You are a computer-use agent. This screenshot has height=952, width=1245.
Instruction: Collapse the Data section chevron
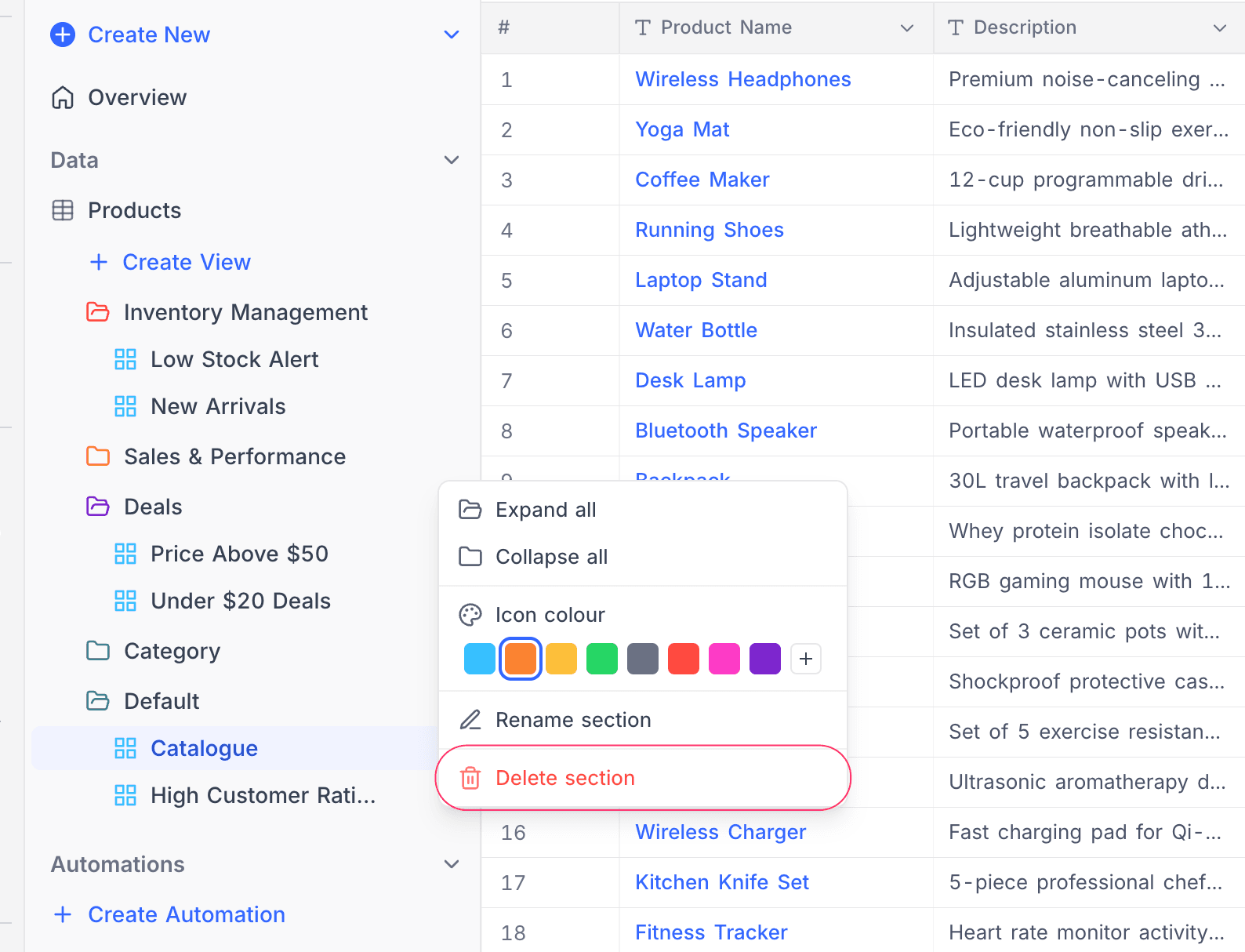coord(452,160)
